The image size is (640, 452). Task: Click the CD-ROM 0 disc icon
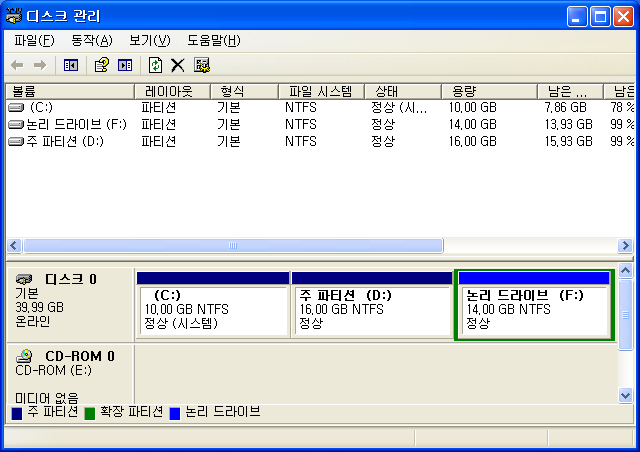(24, 356)
